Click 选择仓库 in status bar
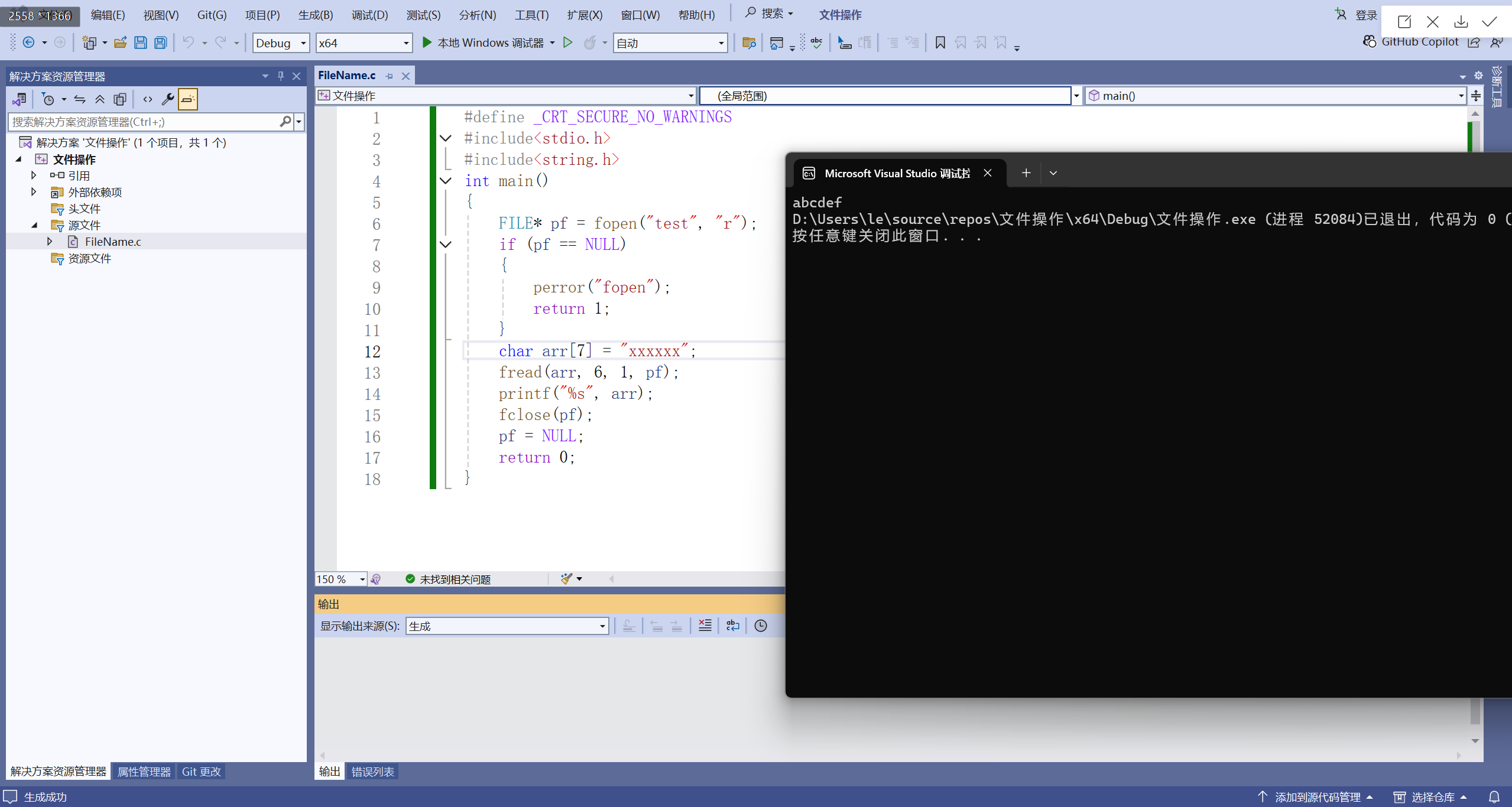The width and height of the screenshot is (1512, 807). (1433, 797)
